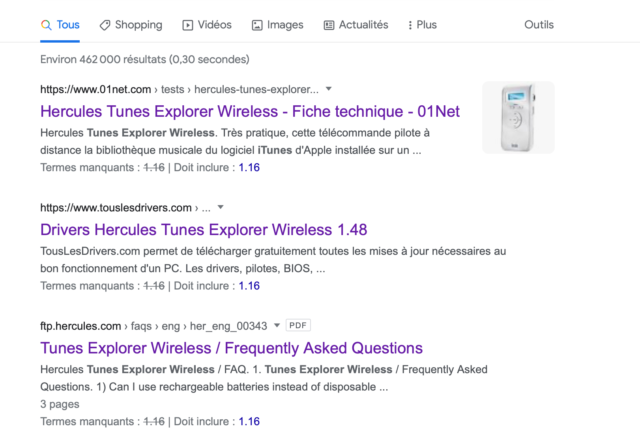Click the PDF badge on the hercules.com result
640x441 pixels.
(298, 325)
